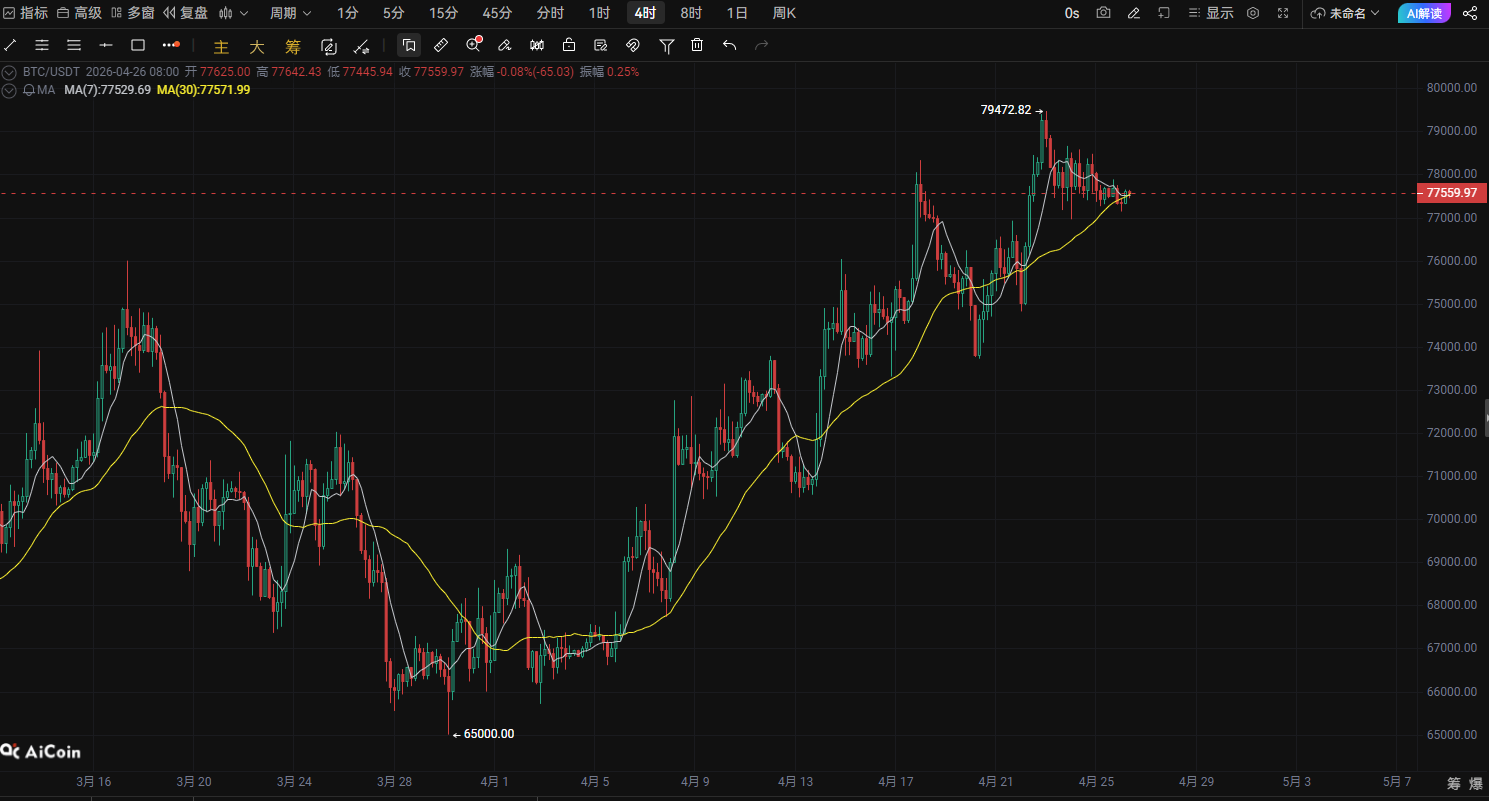This screenshot has width=1489, height=801.
Task: Open the 指标 indicators menu
Action: click(25, 13)
